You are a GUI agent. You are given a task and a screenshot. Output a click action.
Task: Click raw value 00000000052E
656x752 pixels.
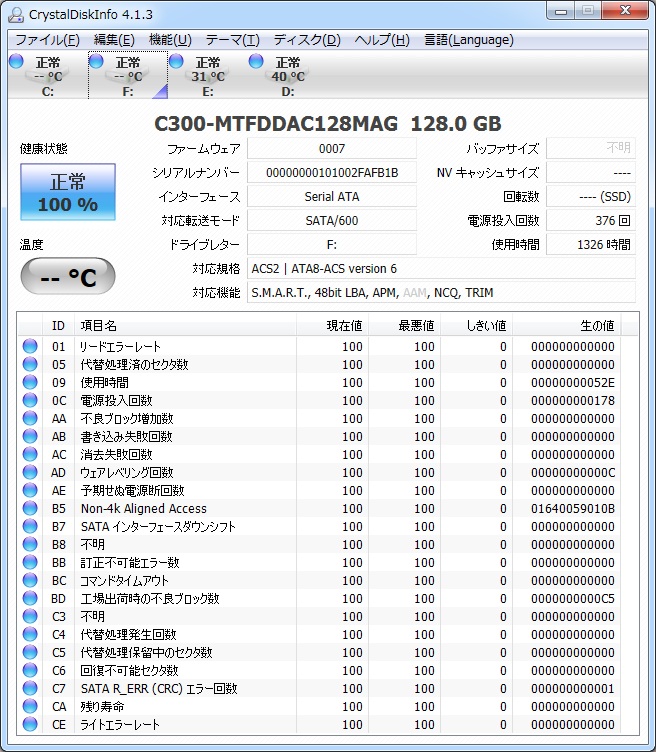click(x=573, y=383)
